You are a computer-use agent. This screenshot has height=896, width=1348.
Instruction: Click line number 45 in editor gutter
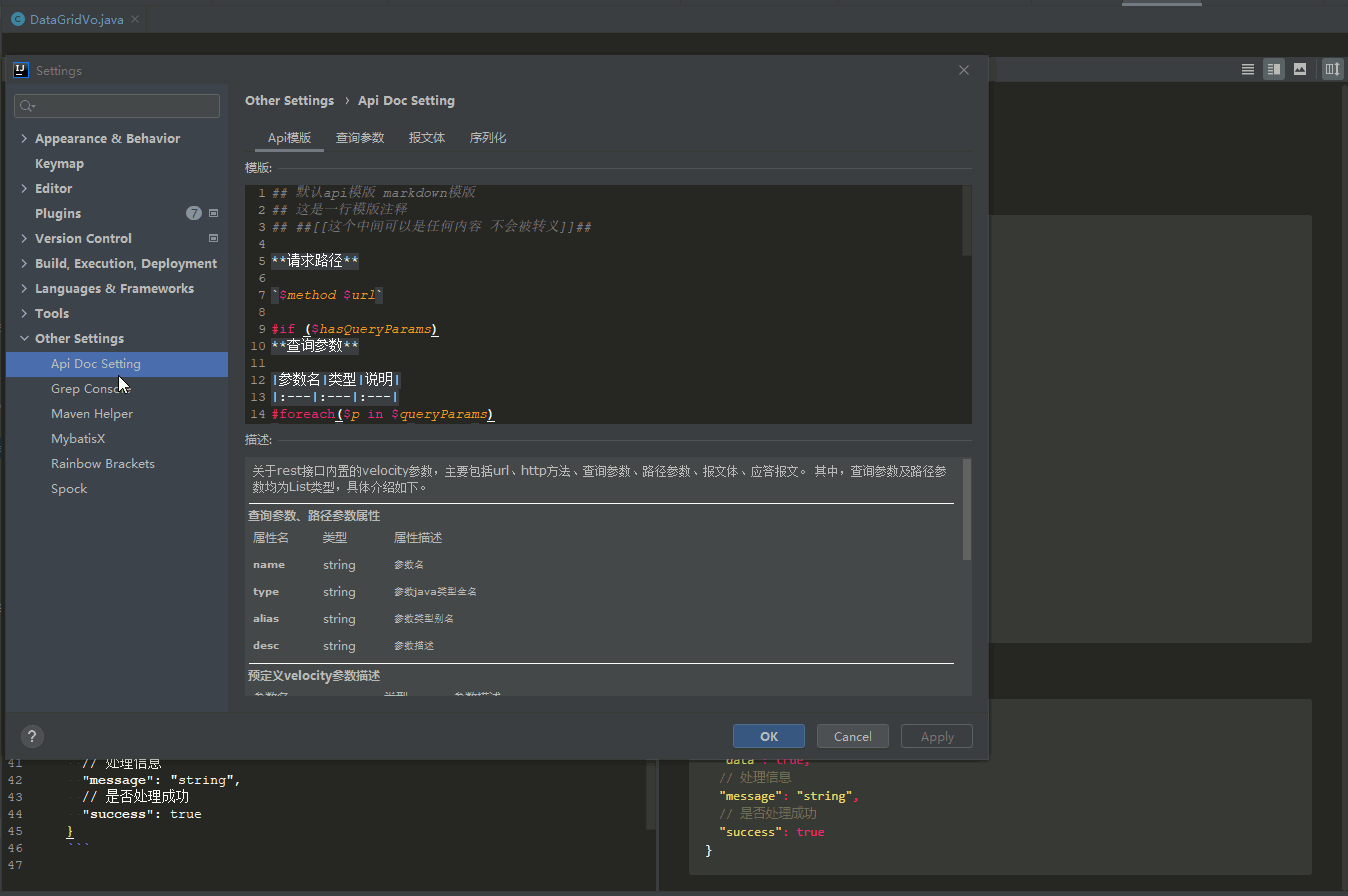coord(15,831)
